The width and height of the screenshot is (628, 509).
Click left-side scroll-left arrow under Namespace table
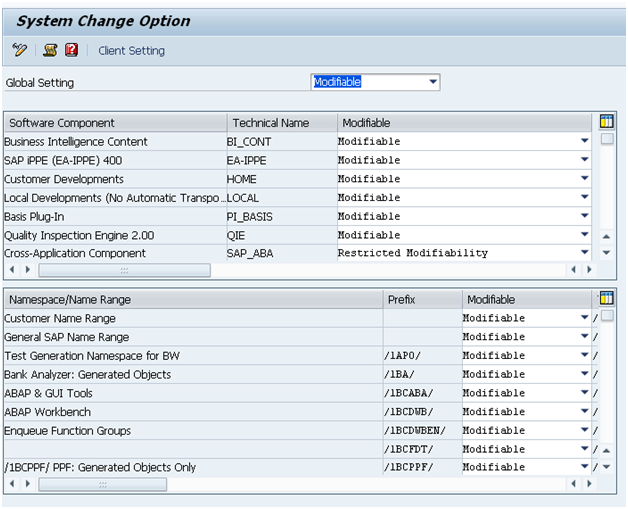12,484
